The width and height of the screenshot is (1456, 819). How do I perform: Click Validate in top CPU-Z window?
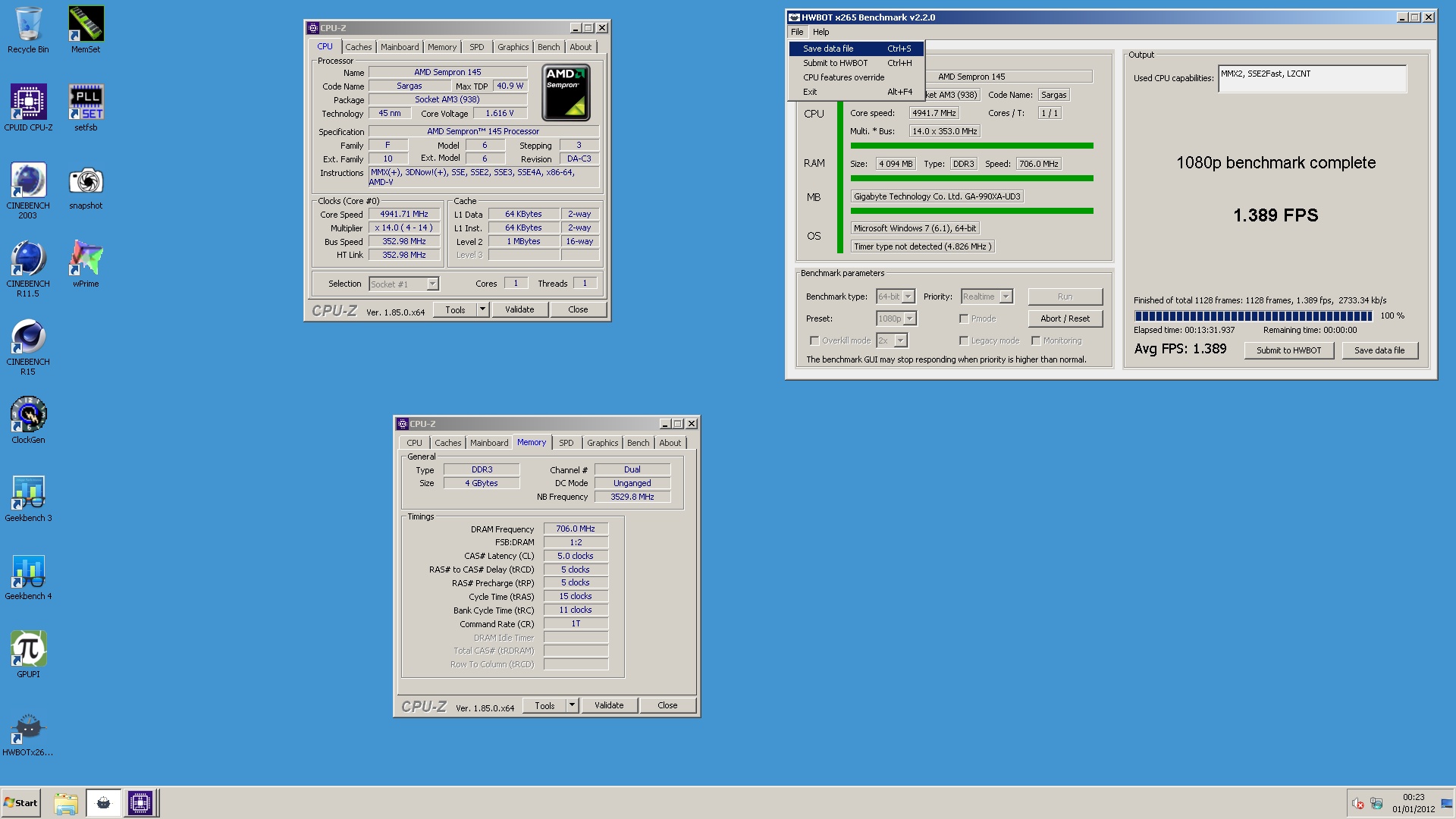click(519, 309)
